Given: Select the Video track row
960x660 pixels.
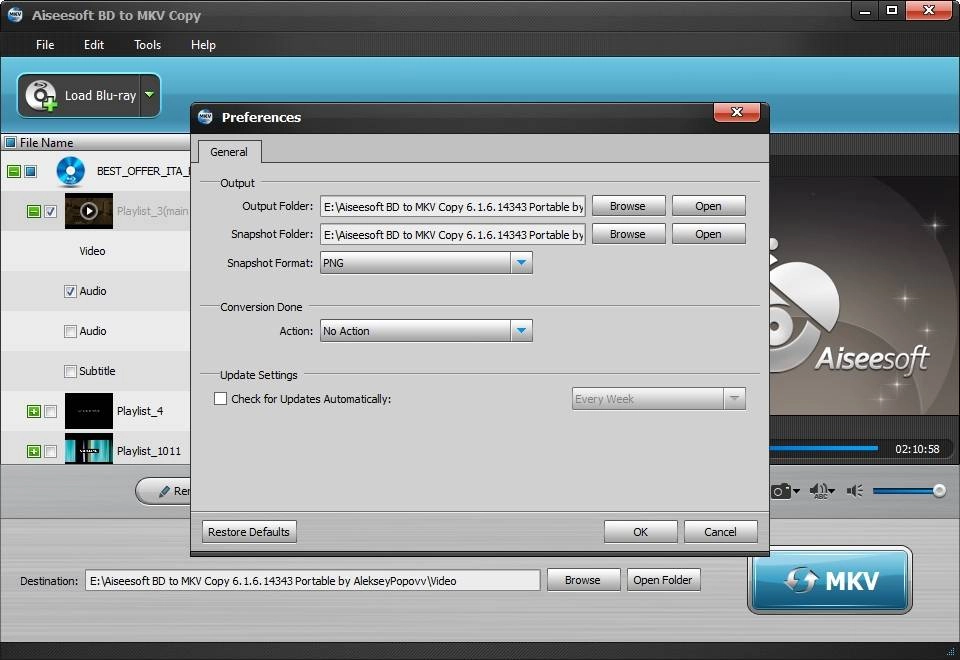Looking at the screenshot, I should pyautogui.click(x=96, y=251).
